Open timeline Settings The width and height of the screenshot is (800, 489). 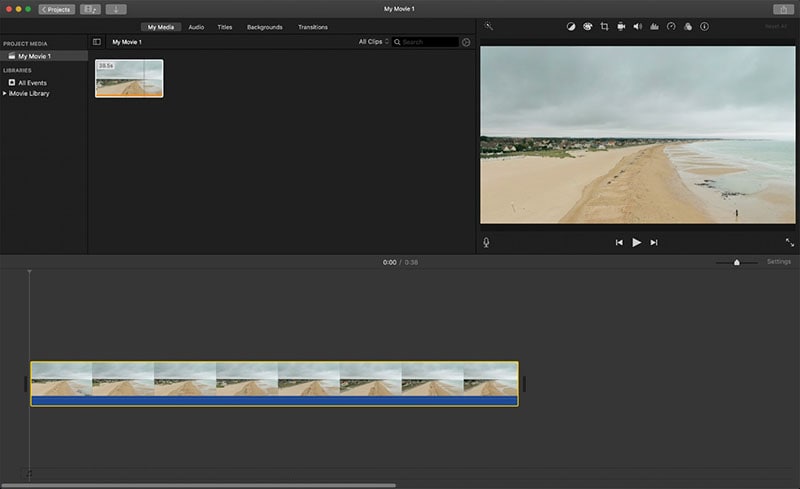(779, 262)
